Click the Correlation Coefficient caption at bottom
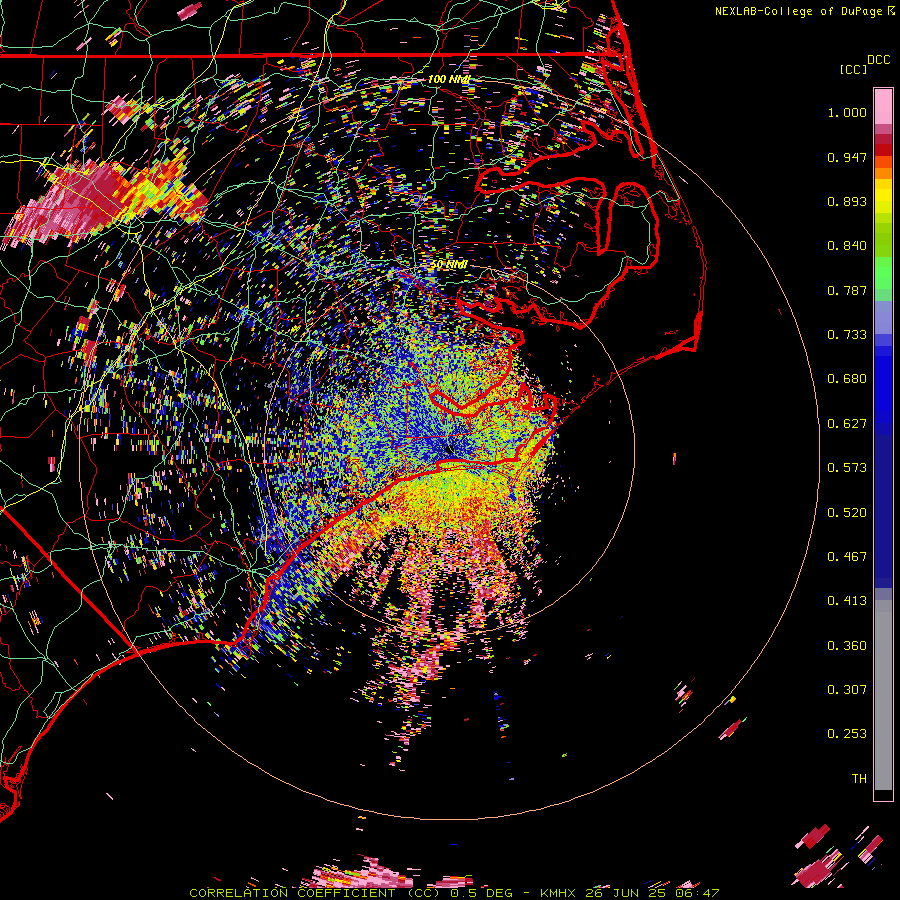Screen dimensions: 900x900 click(x=454, y=893)
